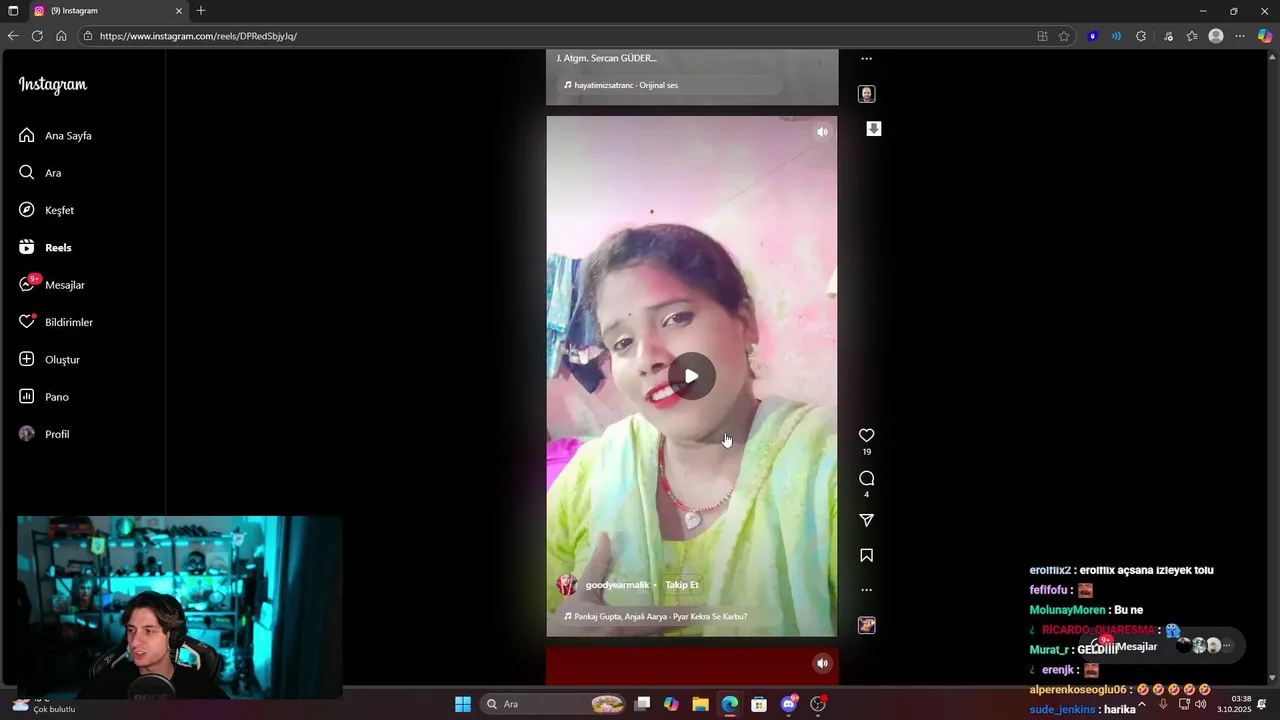Image resolution: width=1280 pixels, height=720 pixels.
Task: Go to Ana Sayfa in the sidebar
Action: (x=55, y=135)
